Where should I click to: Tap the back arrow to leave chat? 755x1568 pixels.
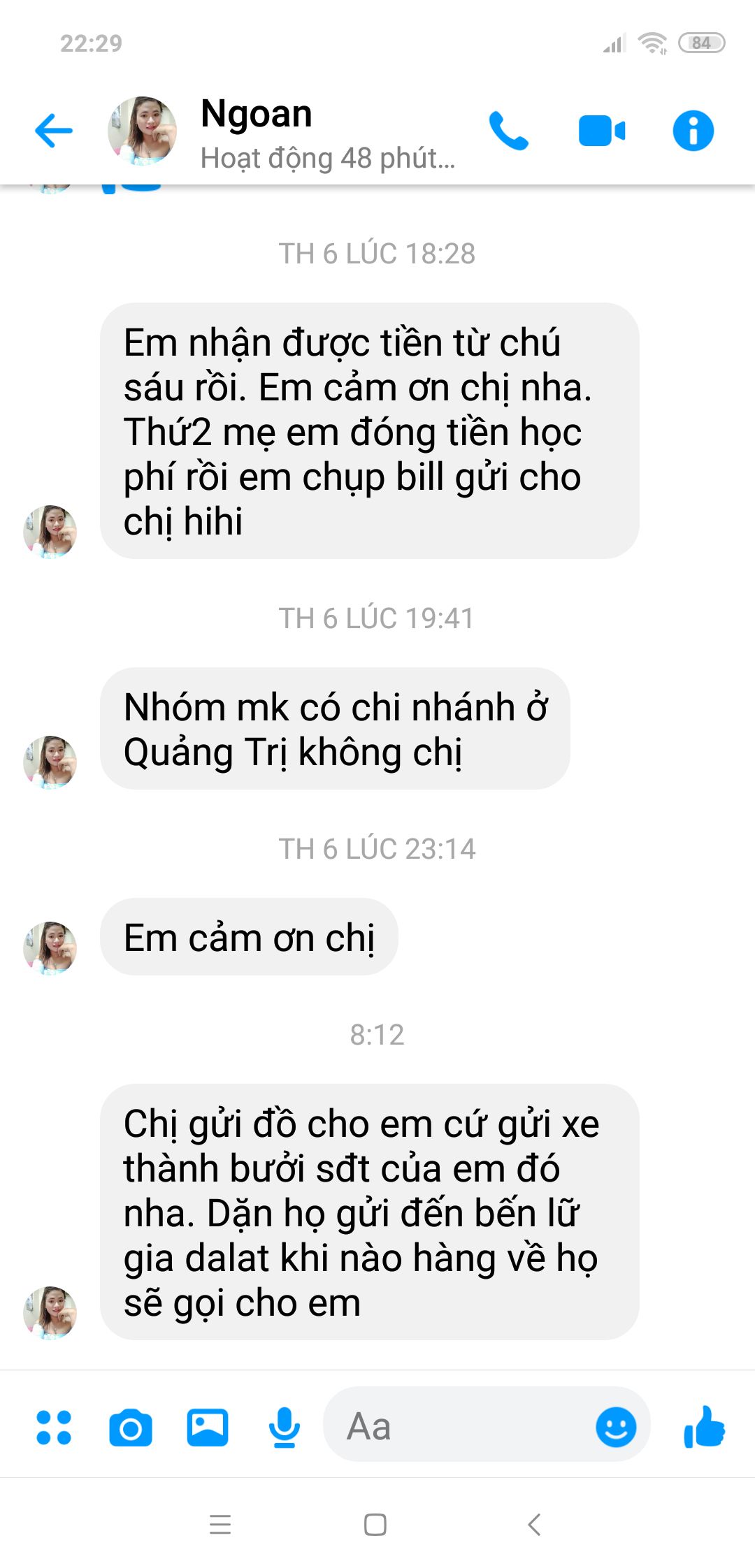click(54, 131)
